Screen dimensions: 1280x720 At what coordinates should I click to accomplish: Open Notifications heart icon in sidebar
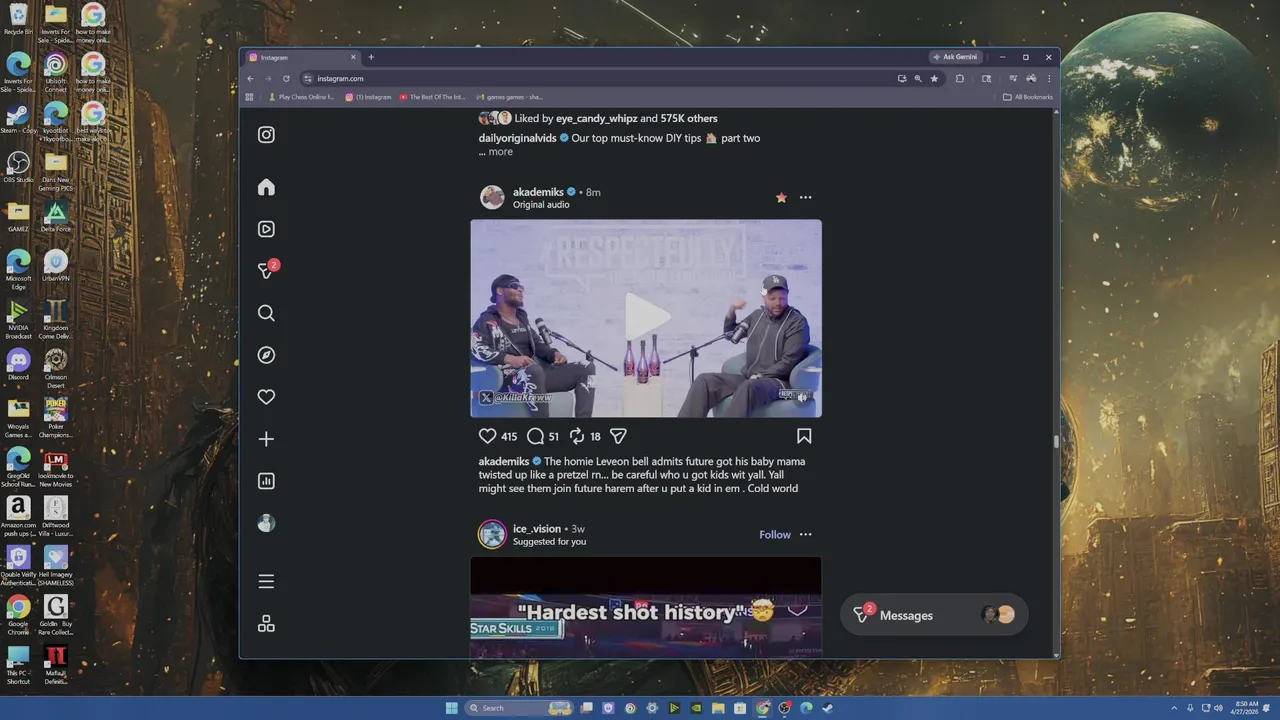click(266, 397)
